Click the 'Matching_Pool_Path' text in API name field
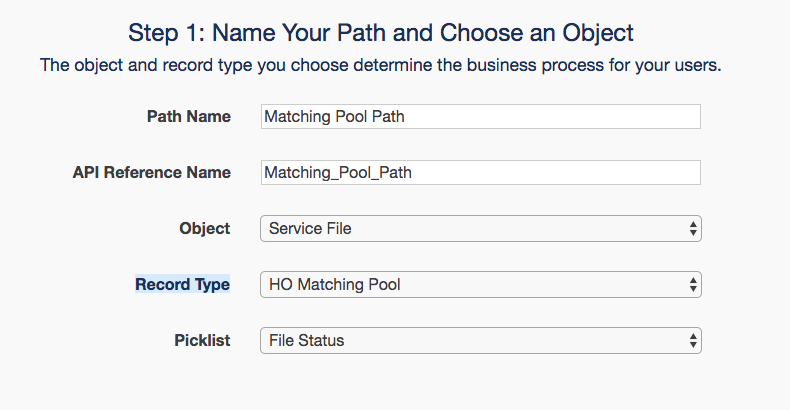790x410 pixels. (338, 173)
